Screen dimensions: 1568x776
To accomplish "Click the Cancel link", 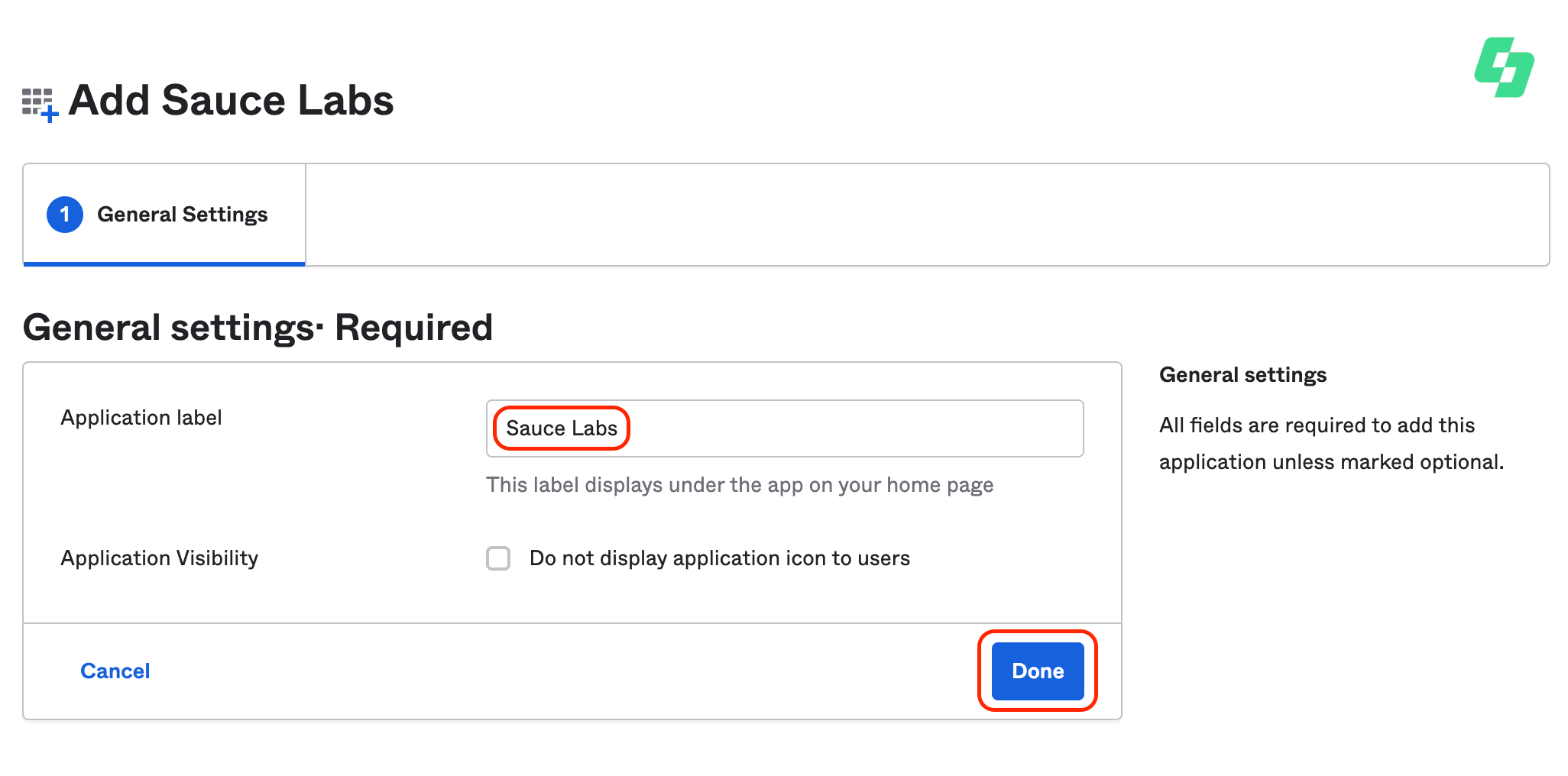I will (115, 671).
